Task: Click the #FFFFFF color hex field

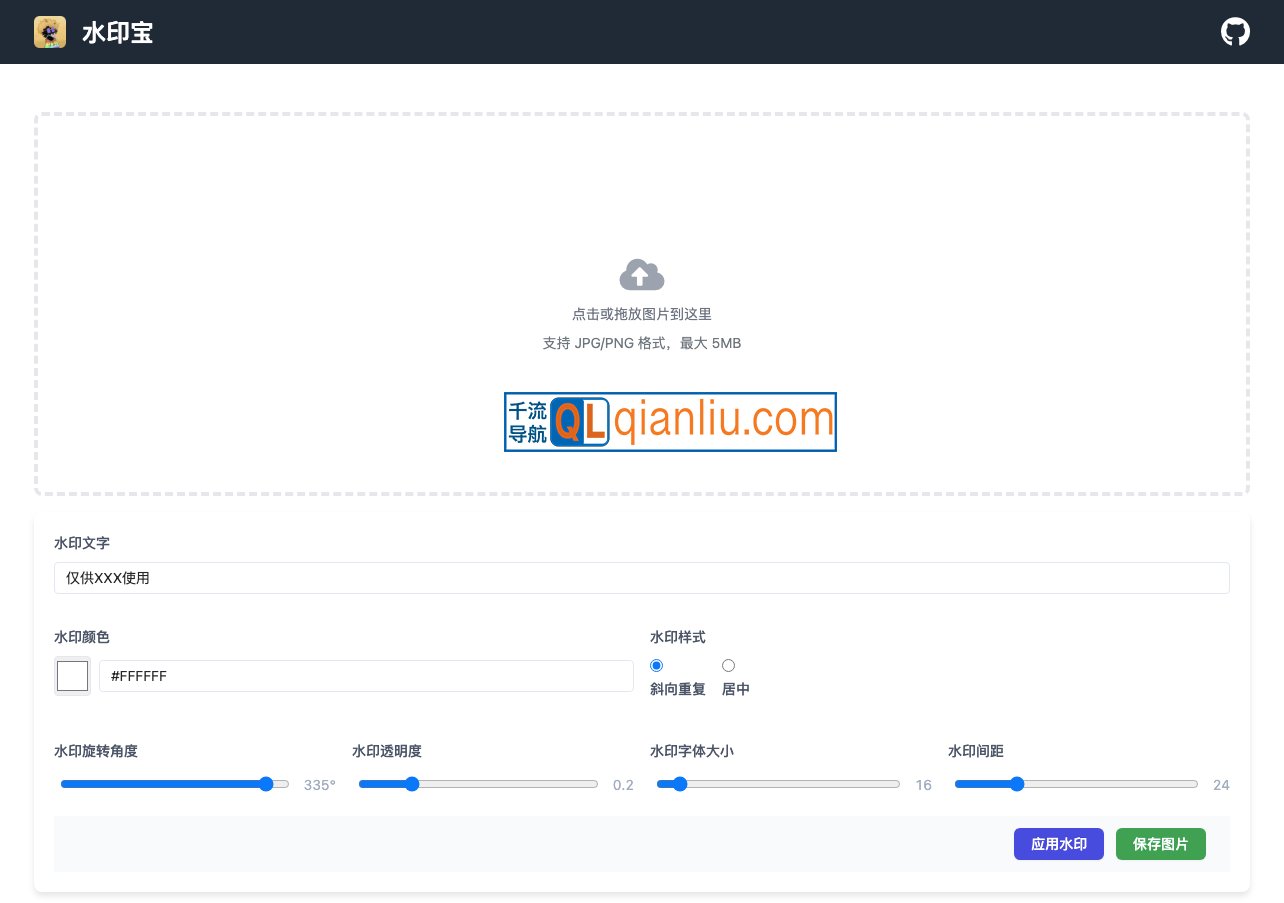Action: pyautogui.click(x=366, y=676)
